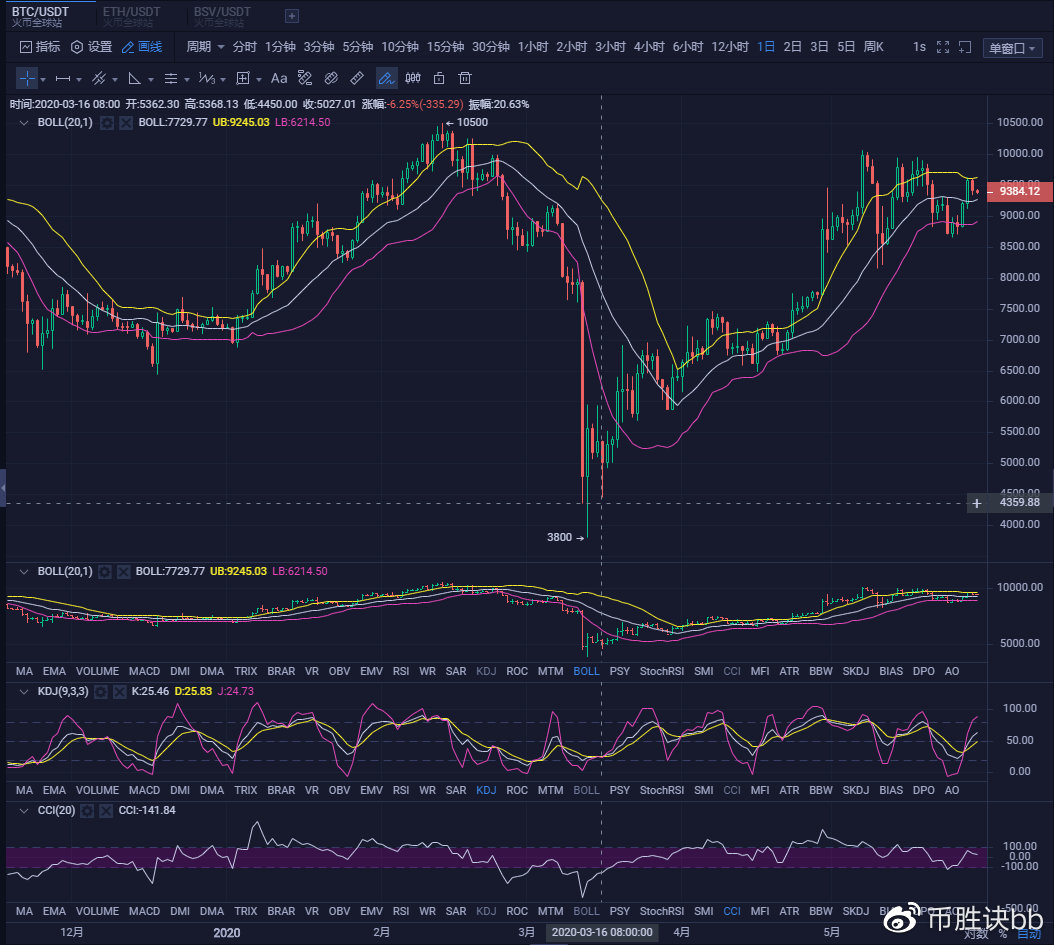Select the triangle angle drawing tool

134,79
